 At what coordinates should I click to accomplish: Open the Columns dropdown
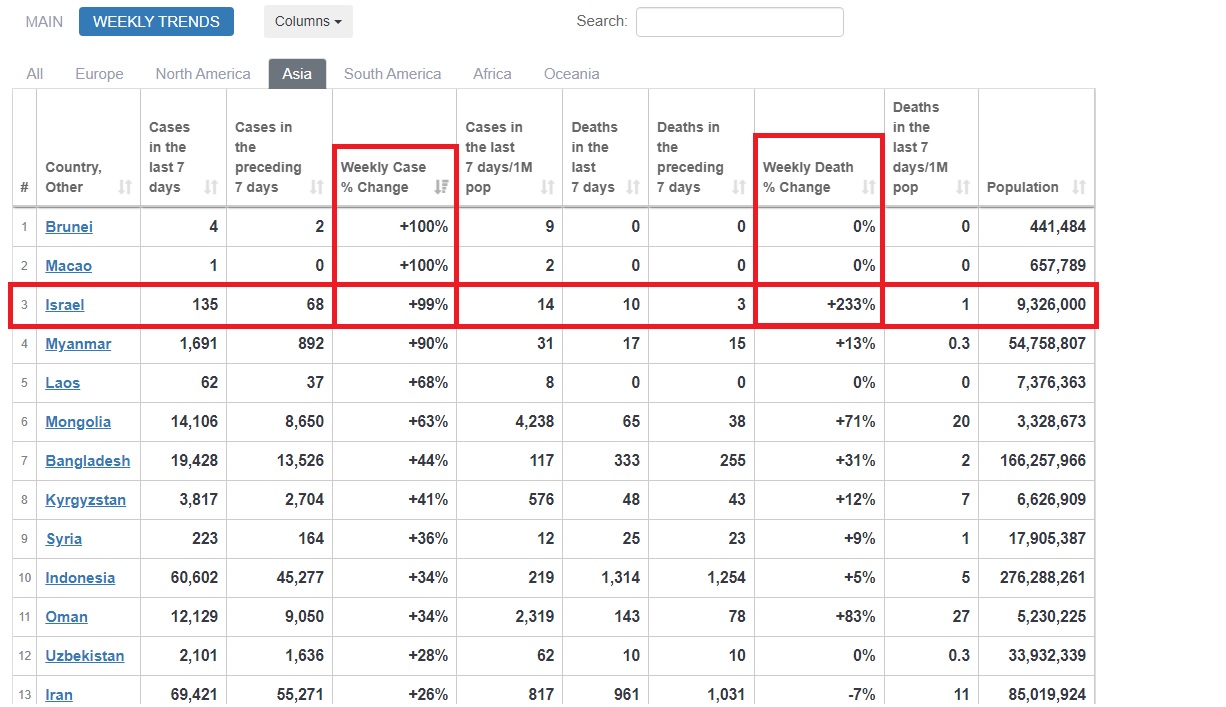pyautogui.click(x=308, y=21)
